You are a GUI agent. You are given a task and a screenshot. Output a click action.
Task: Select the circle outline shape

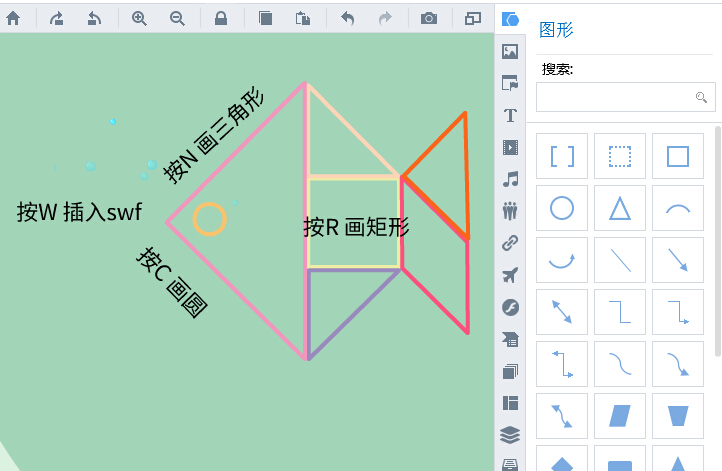[x=562, y=208]
